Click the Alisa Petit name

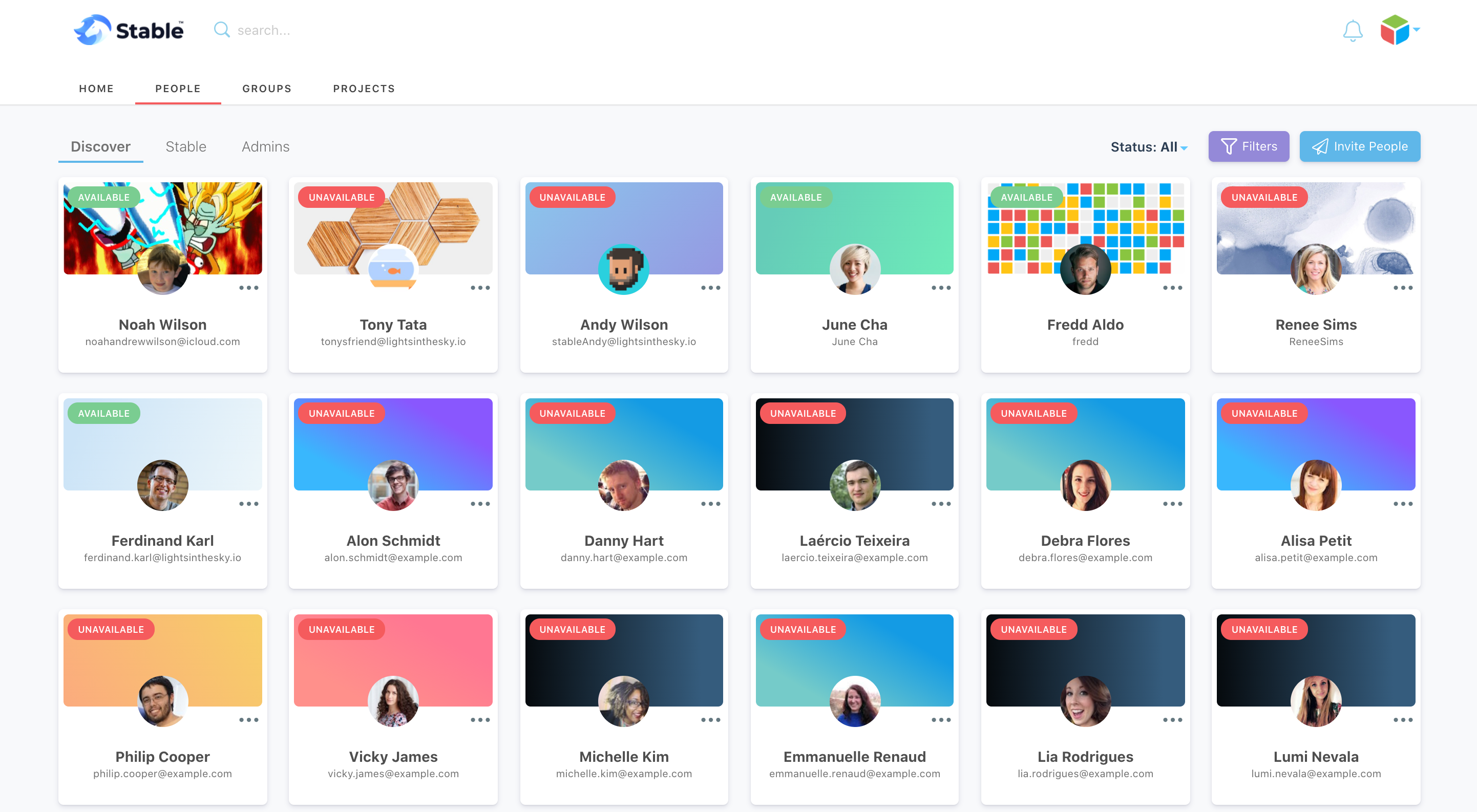pyautogui.click(x=1316, y=541)
